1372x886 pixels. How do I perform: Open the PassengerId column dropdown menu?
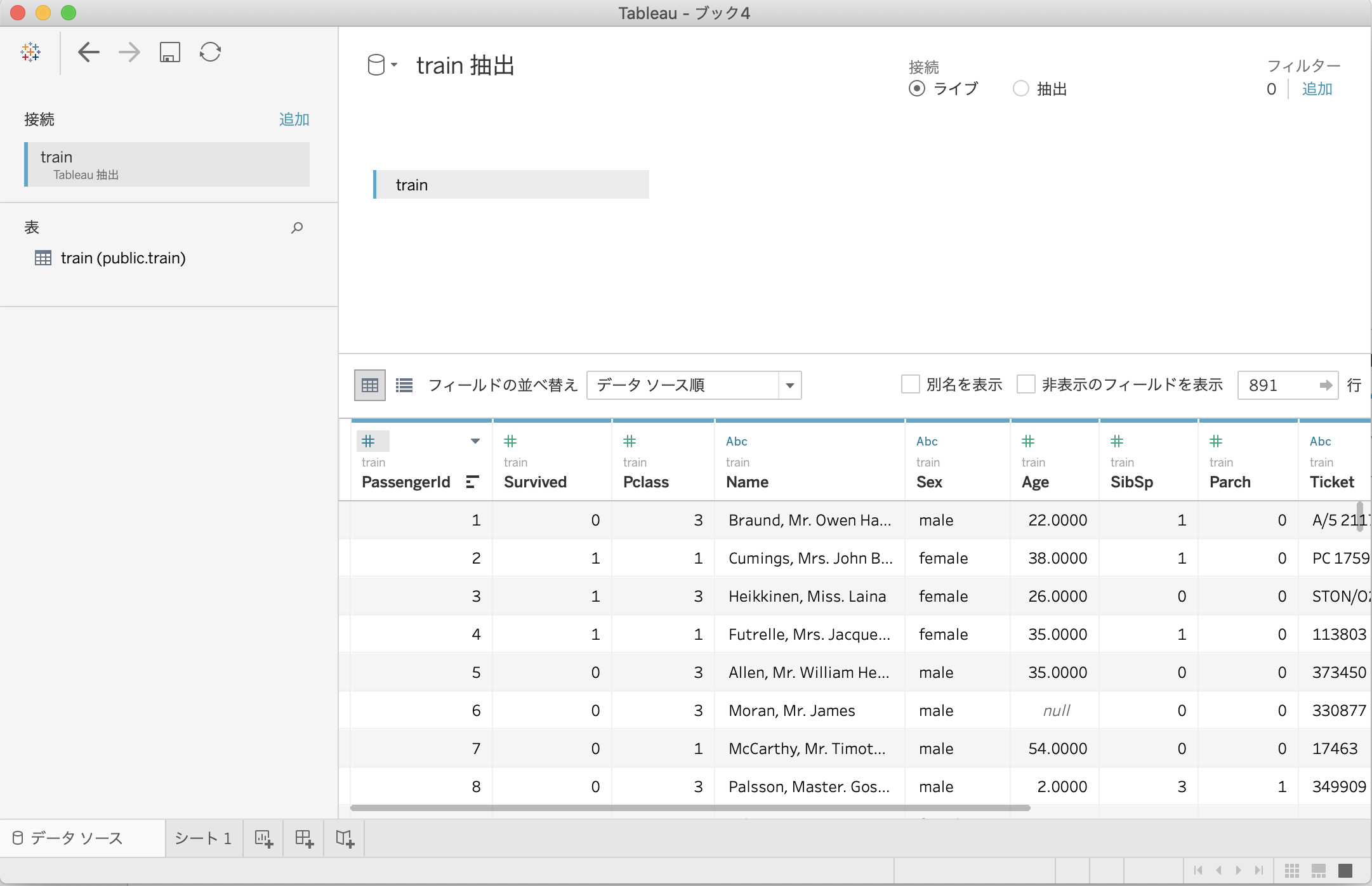475,441
